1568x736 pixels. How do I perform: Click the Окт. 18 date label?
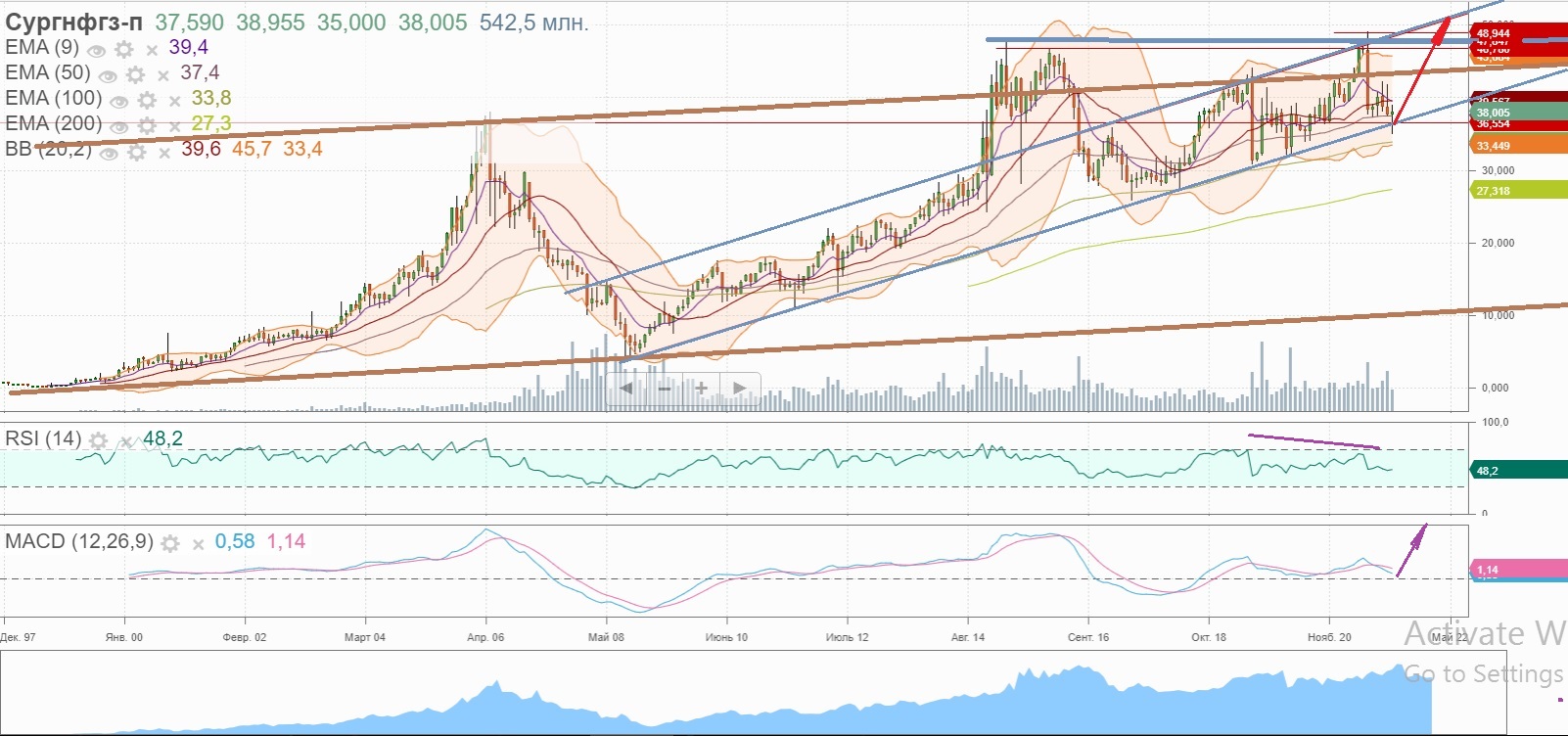(1209, 637)
